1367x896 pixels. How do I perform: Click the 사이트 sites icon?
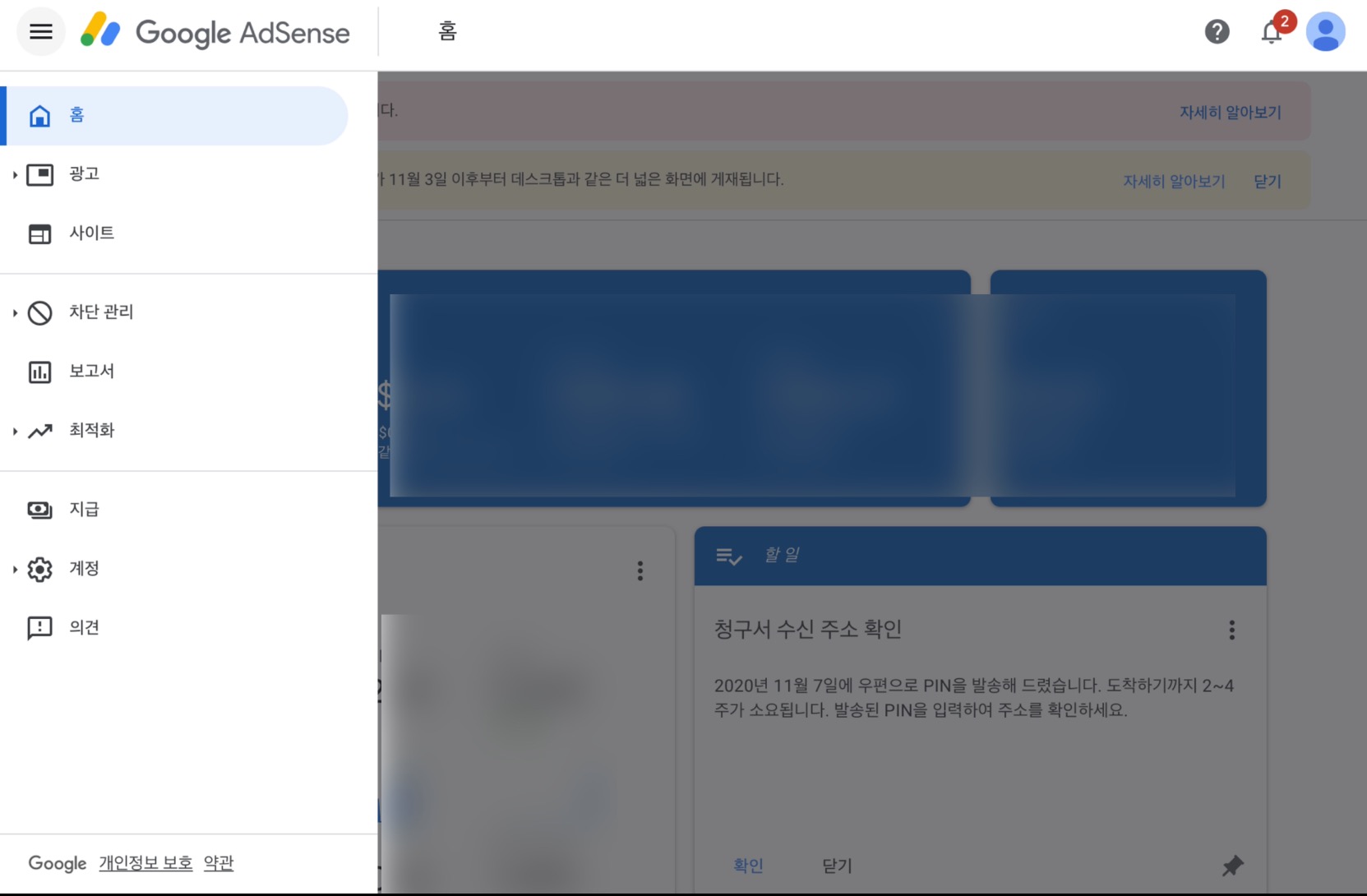(39, 233)
